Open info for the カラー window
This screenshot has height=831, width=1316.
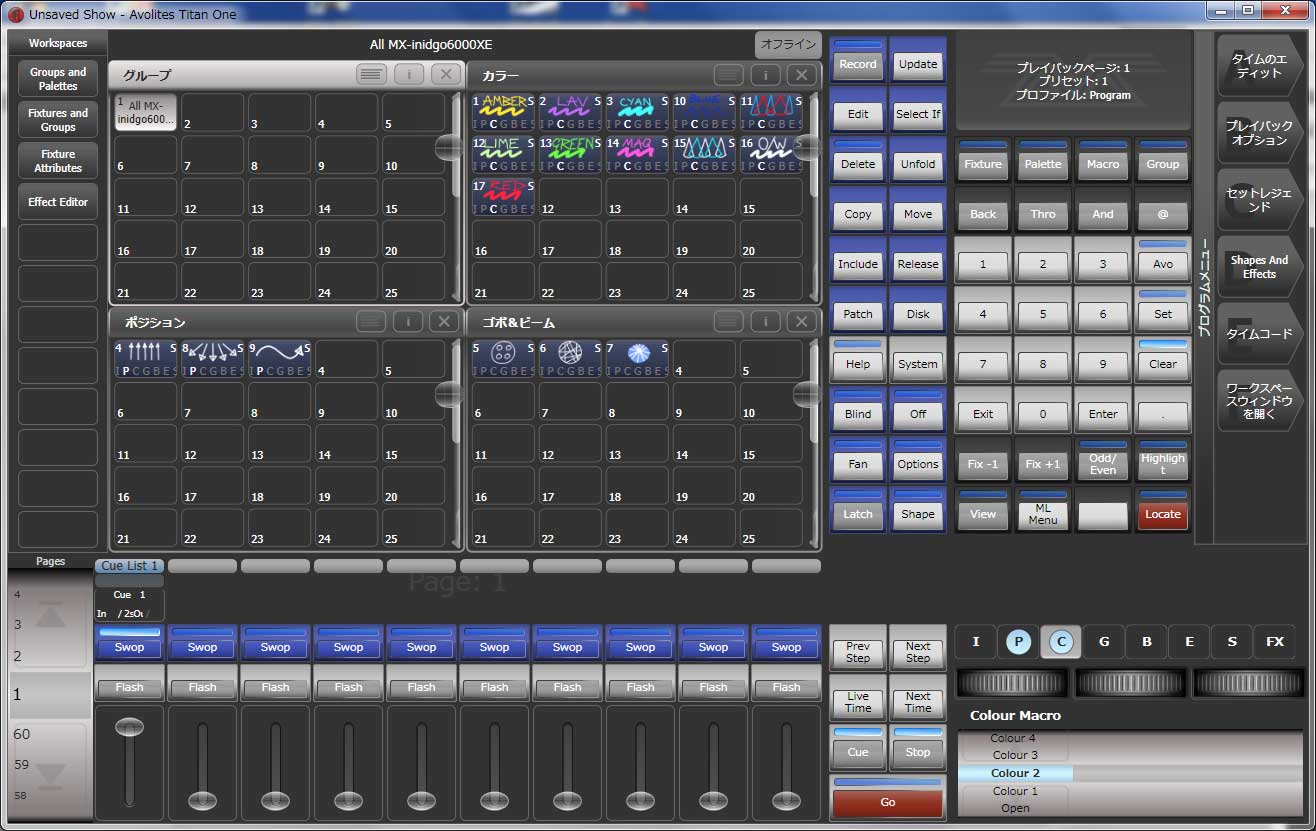(x=766, y=75)
